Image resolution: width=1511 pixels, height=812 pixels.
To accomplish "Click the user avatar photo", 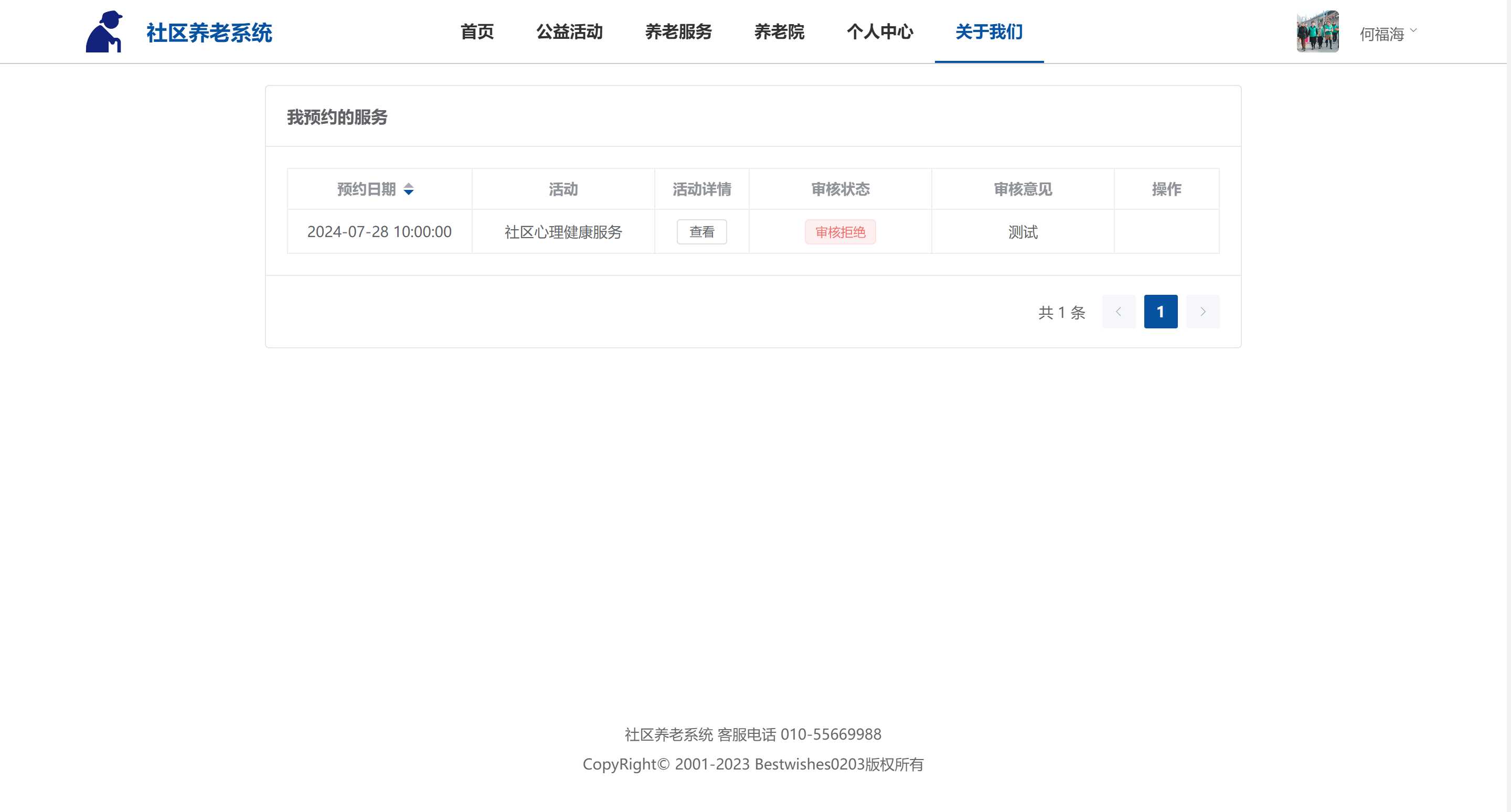I will (x=1317, y=31).
